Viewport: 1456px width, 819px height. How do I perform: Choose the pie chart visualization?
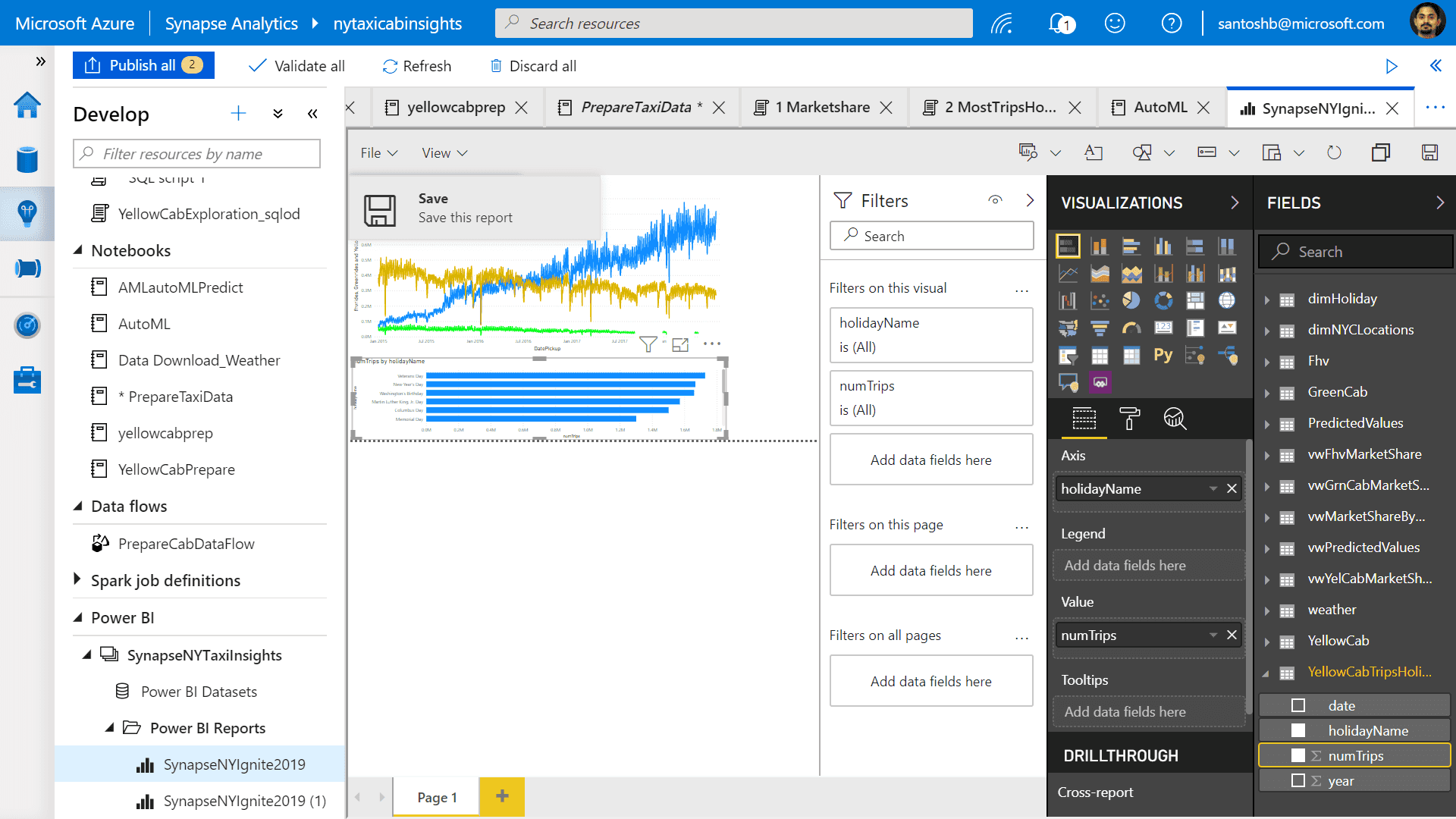(1131, 300)
